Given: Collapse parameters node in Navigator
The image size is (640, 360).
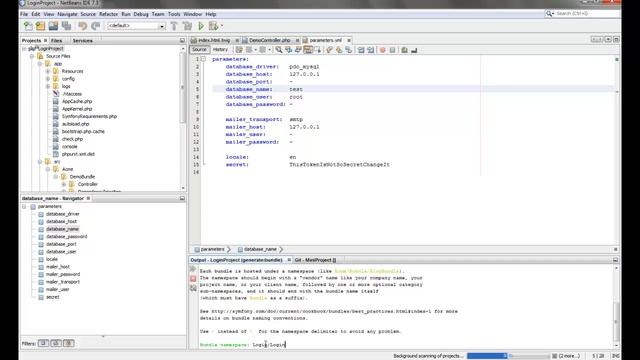Looking at the screenshot, I should point(24,207).
